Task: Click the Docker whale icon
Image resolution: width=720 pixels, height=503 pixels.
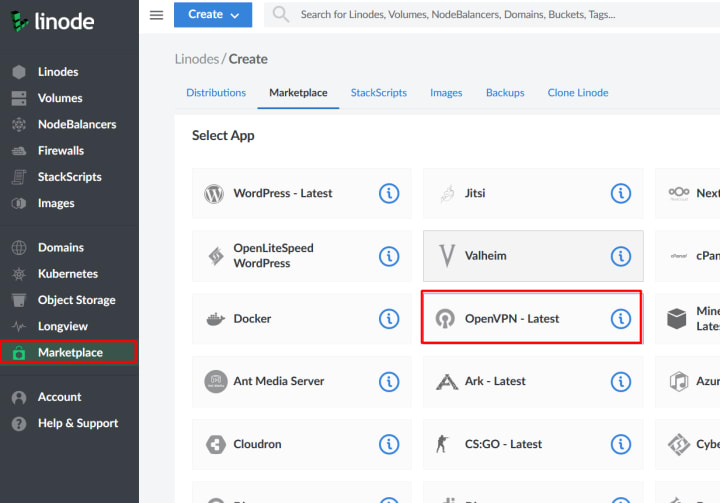Action: (215, 319)
